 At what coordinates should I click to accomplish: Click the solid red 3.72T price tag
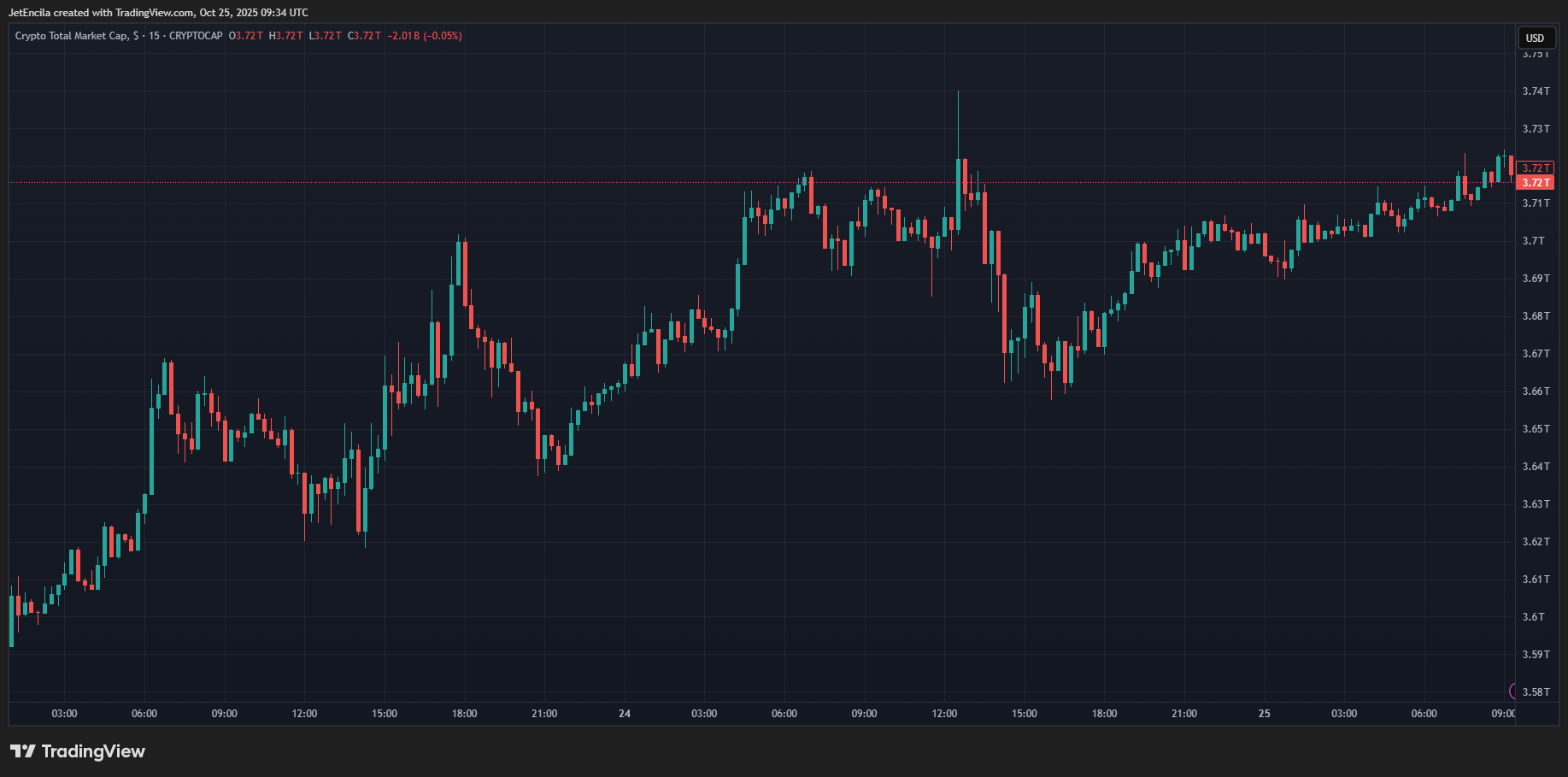tap(1535, 183)
